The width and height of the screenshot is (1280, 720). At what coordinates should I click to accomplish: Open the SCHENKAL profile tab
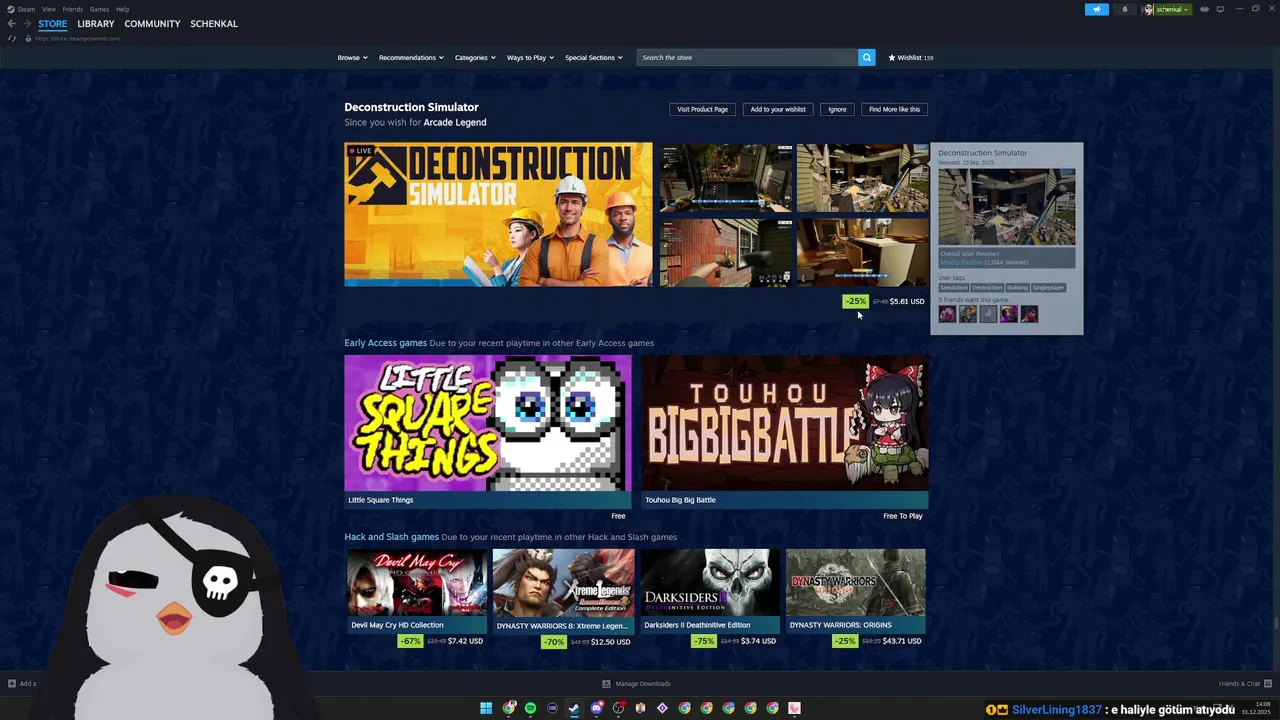point(214,24)
